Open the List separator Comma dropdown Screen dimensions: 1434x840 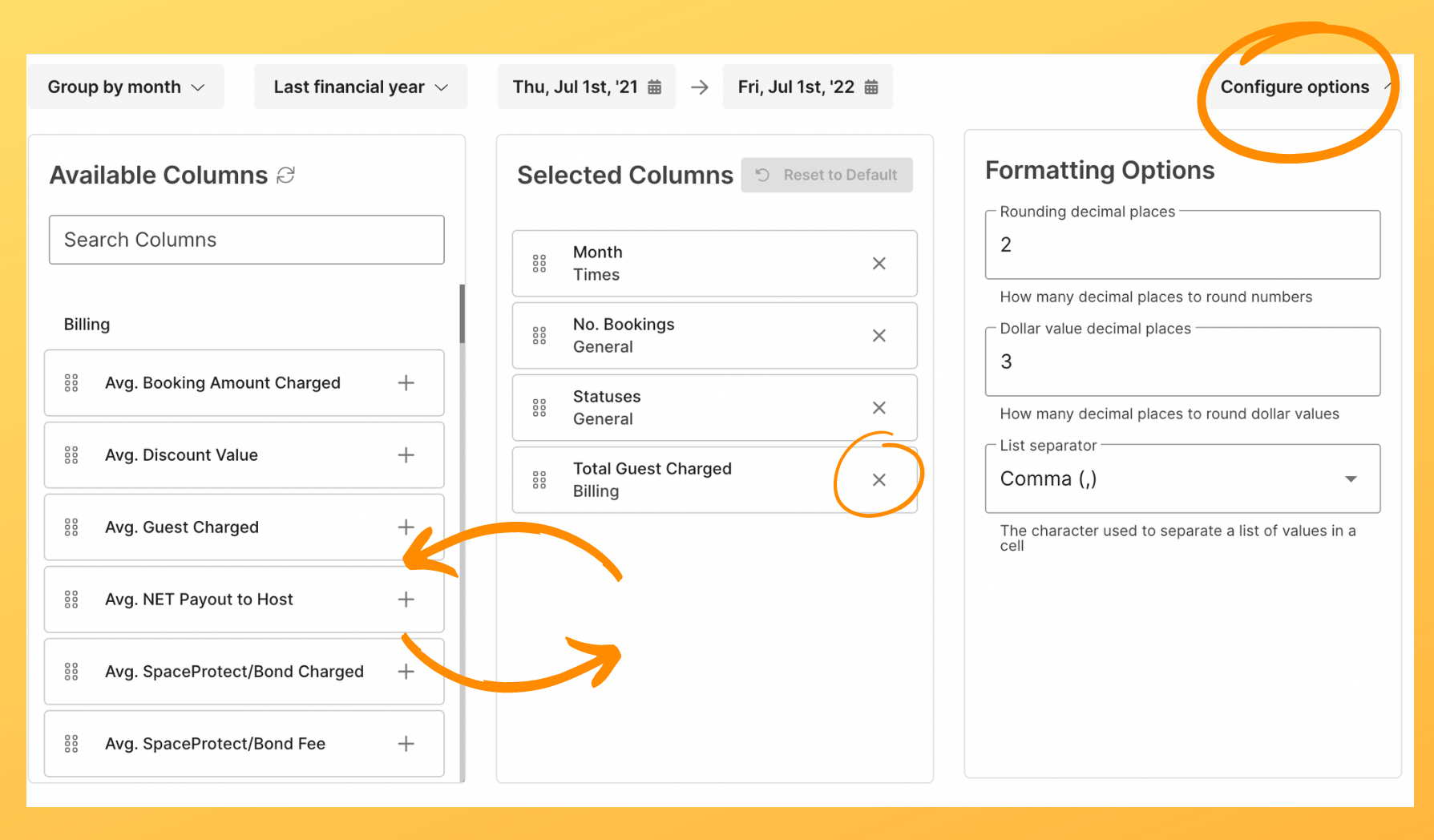[1183, 479]
